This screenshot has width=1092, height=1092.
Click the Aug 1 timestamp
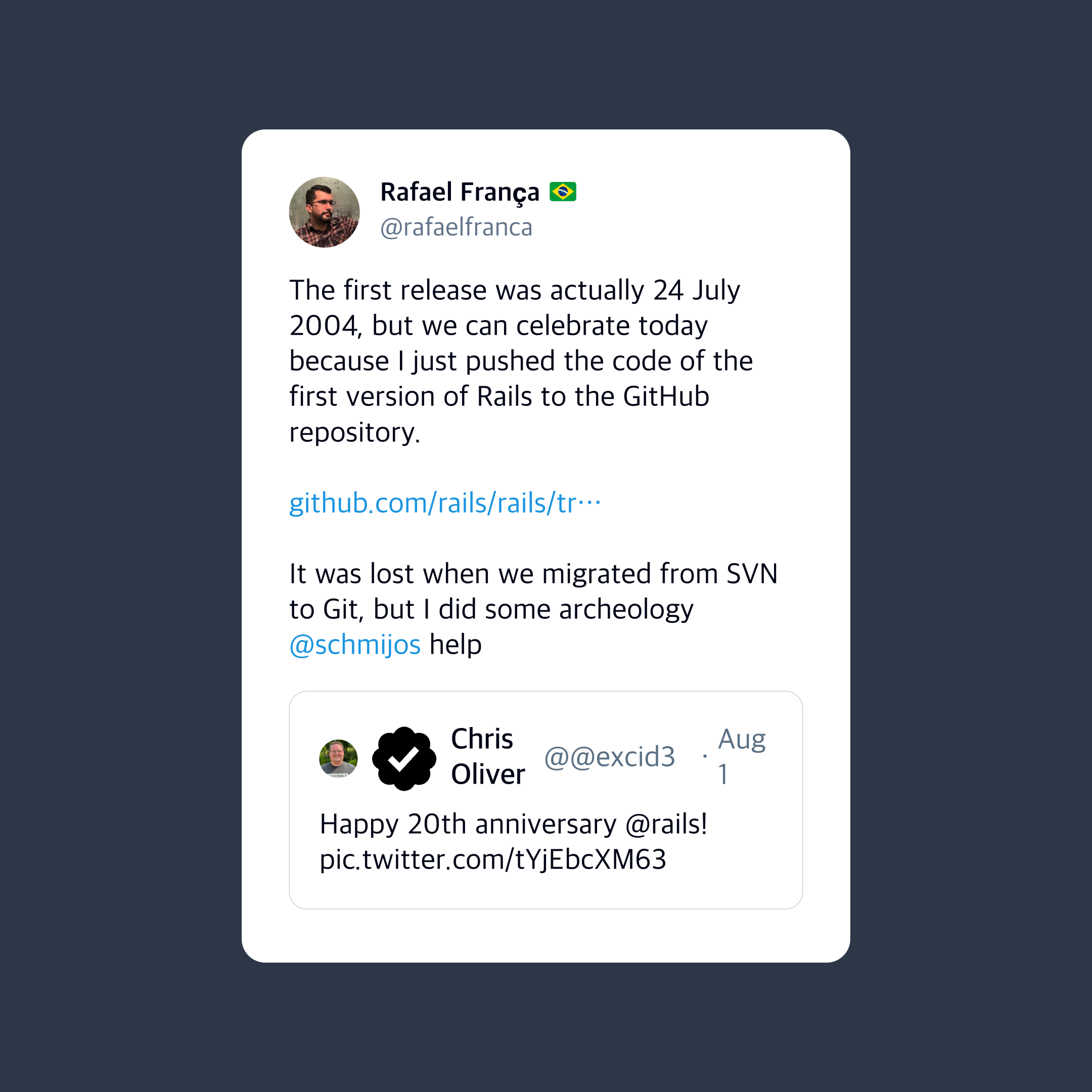(741, 756)
